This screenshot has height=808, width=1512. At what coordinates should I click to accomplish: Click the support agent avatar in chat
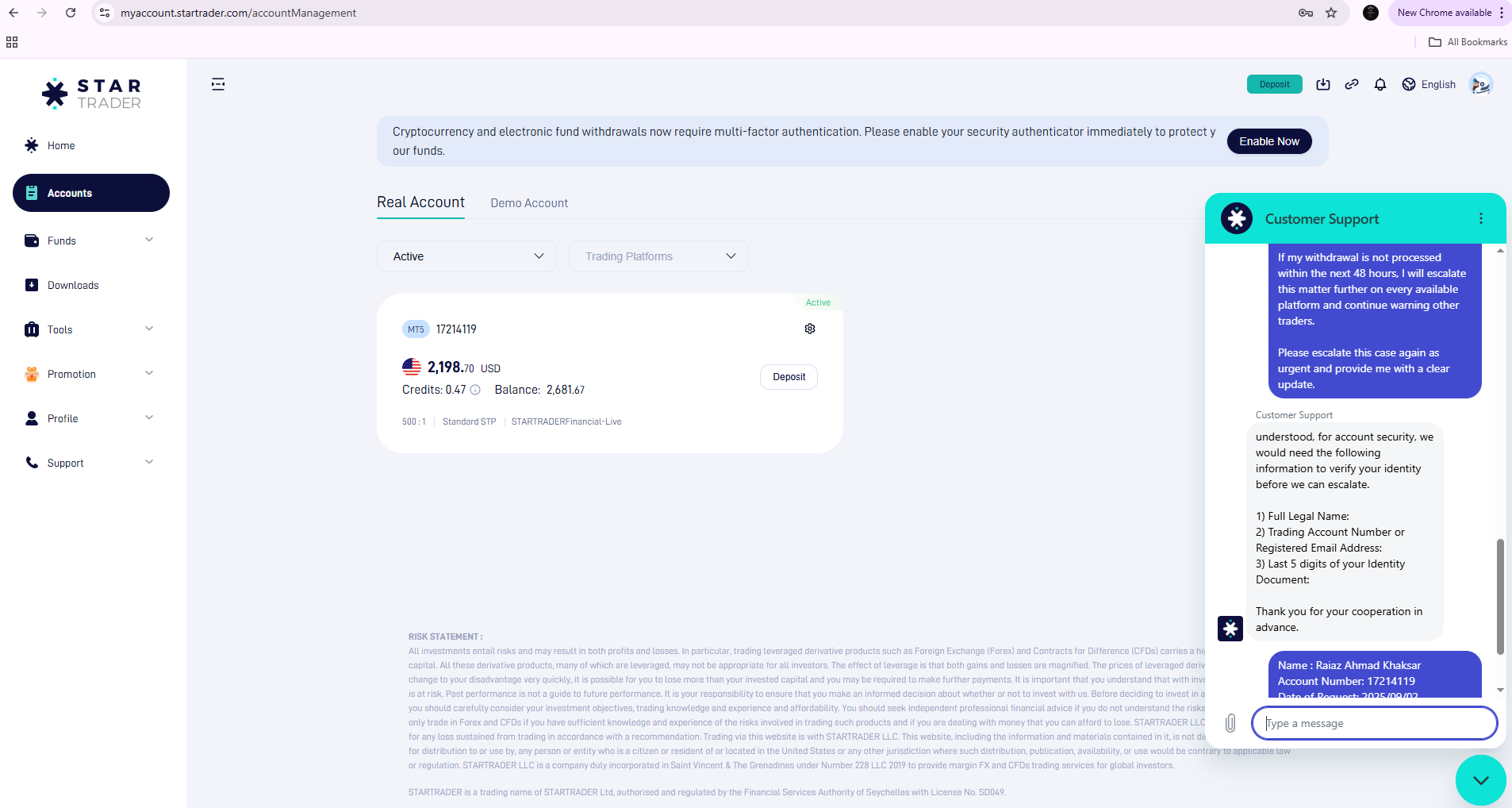coord(1230,629)
